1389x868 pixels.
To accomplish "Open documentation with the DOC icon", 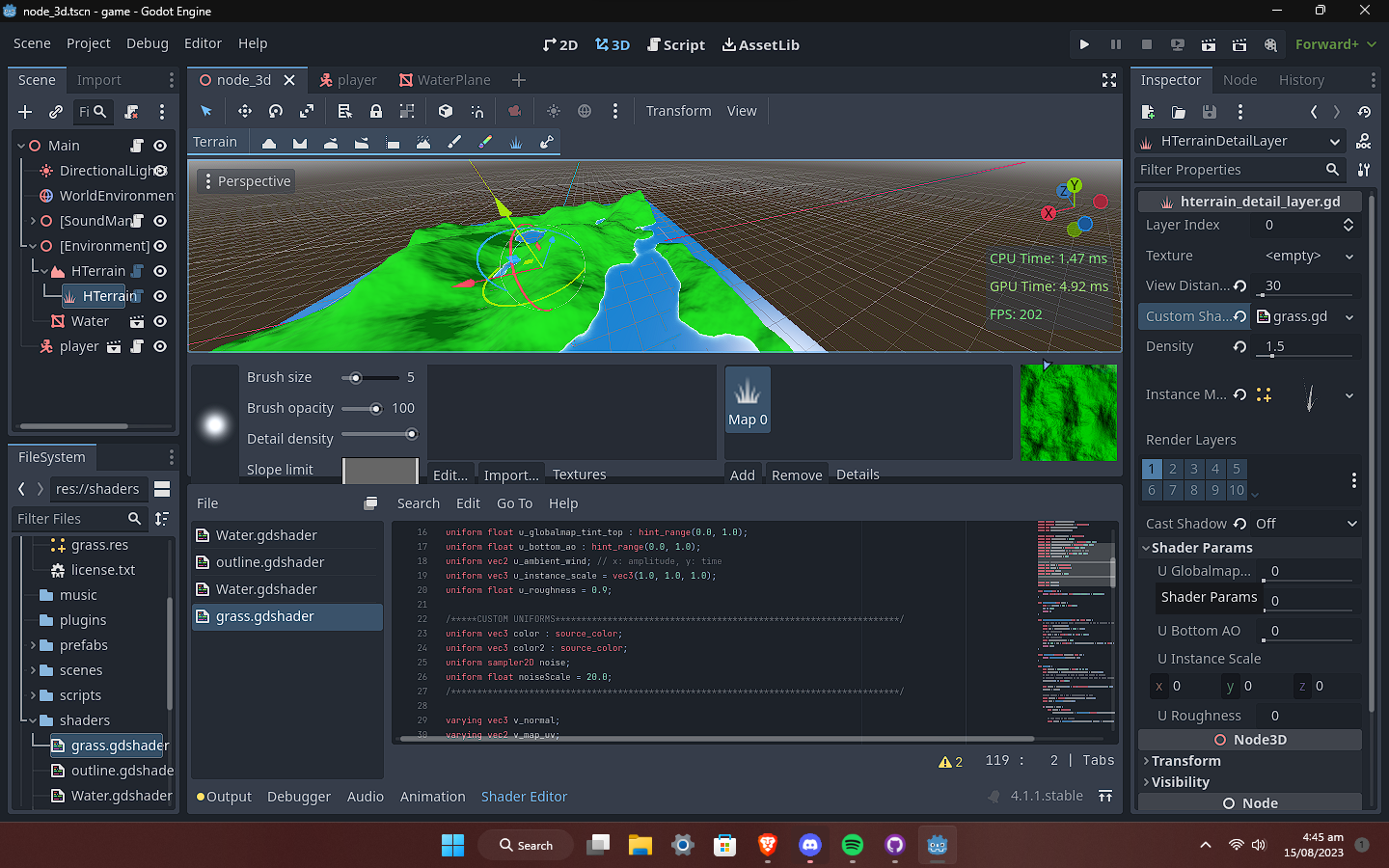I will [1363, 142].
